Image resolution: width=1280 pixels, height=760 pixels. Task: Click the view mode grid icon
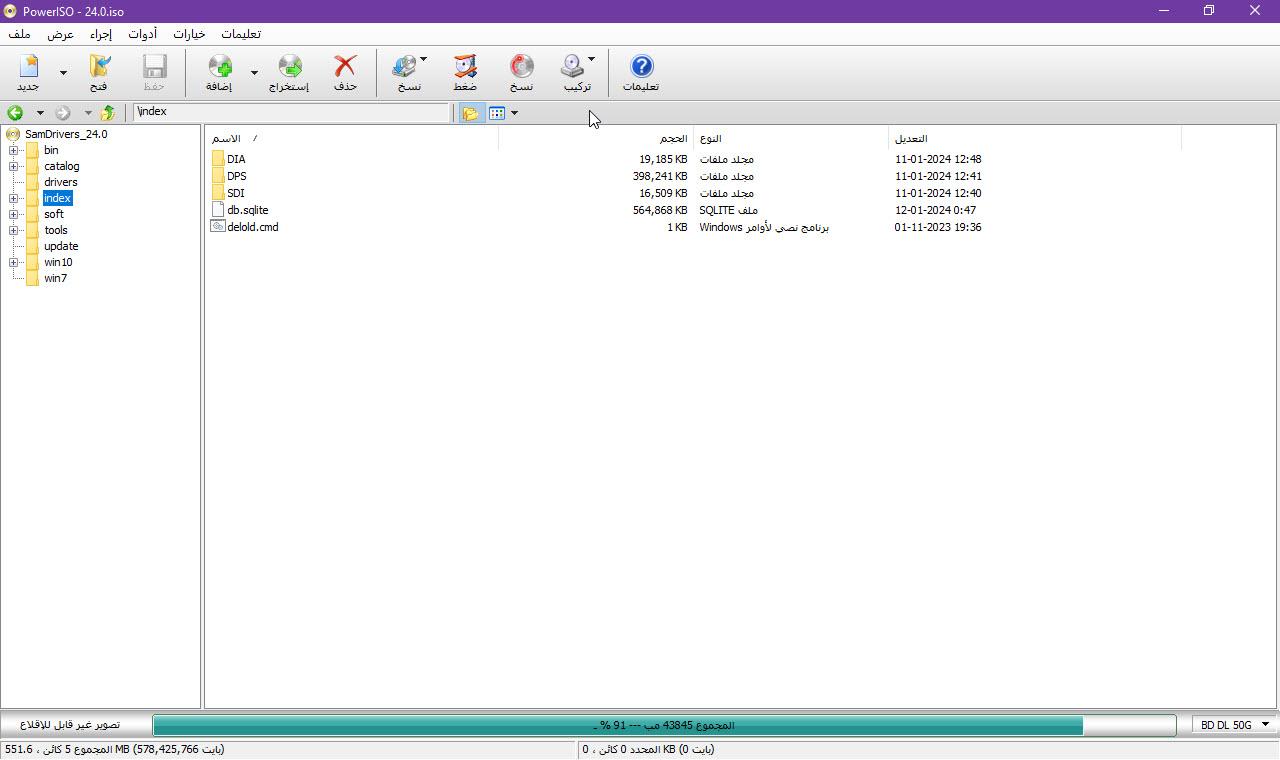pyautogui.click(x=497, y=113)
